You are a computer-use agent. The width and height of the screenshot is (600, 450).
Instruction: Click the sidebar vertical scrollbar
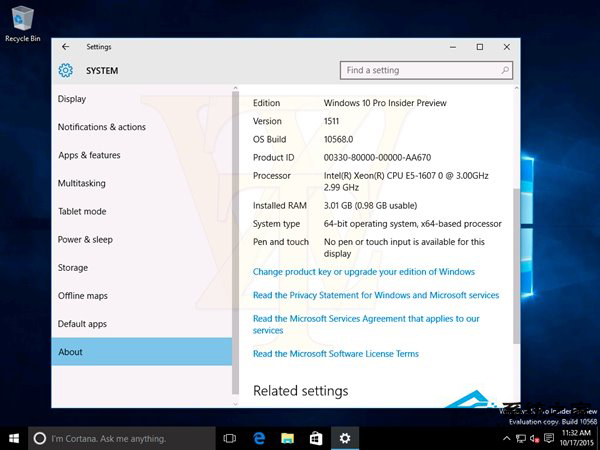click(x=235, y=243)
